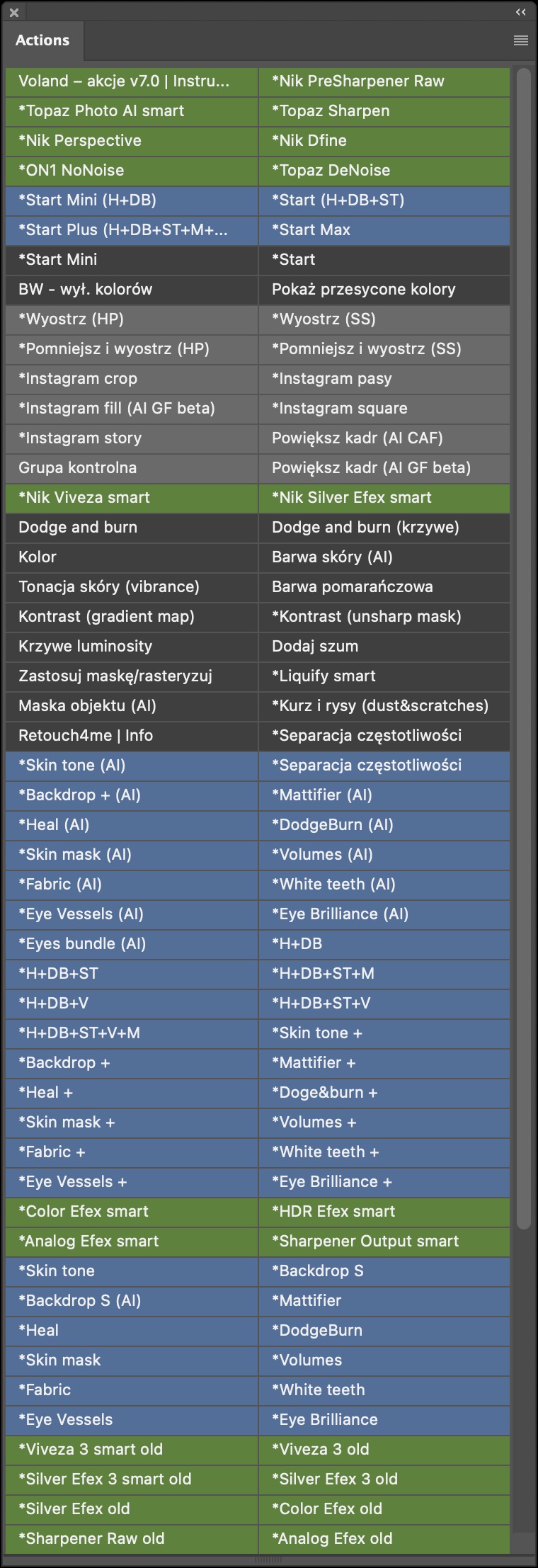
Task: Click the *Eyes bundle (AI) button
Action: point(132,944)
